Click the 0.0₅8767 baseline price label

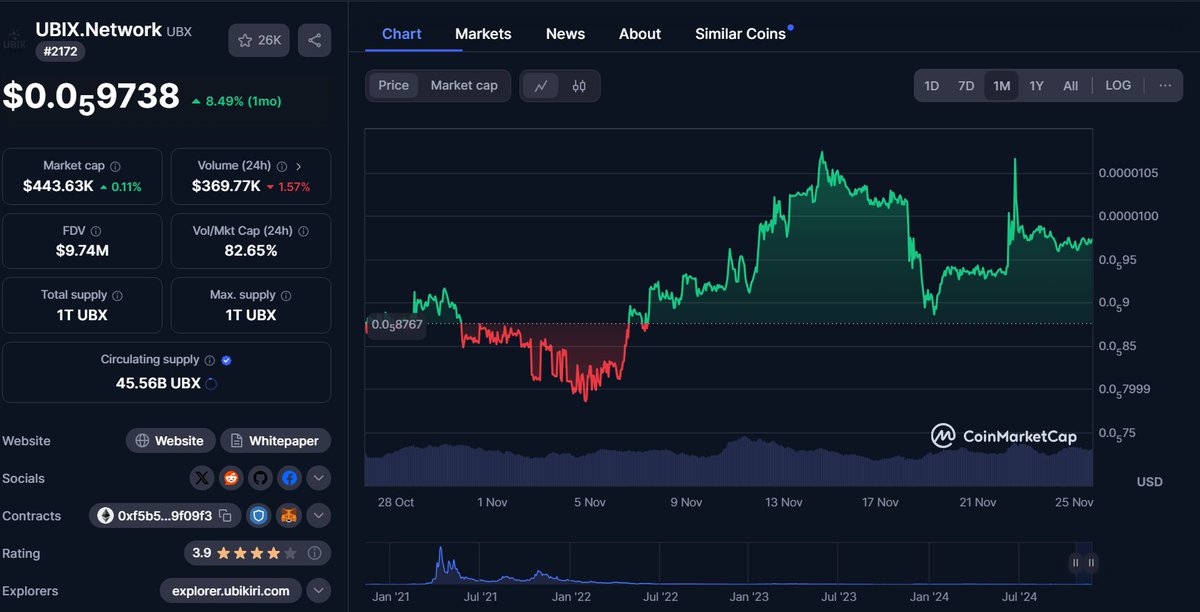[x=396, y=325]
